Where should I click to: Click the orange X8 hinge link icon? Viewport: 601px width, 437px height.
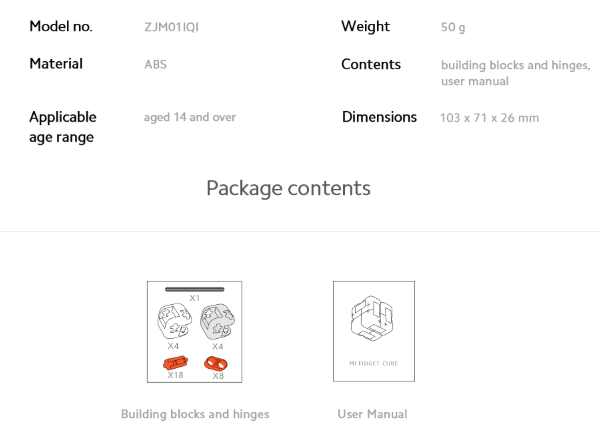click(217, 362)
